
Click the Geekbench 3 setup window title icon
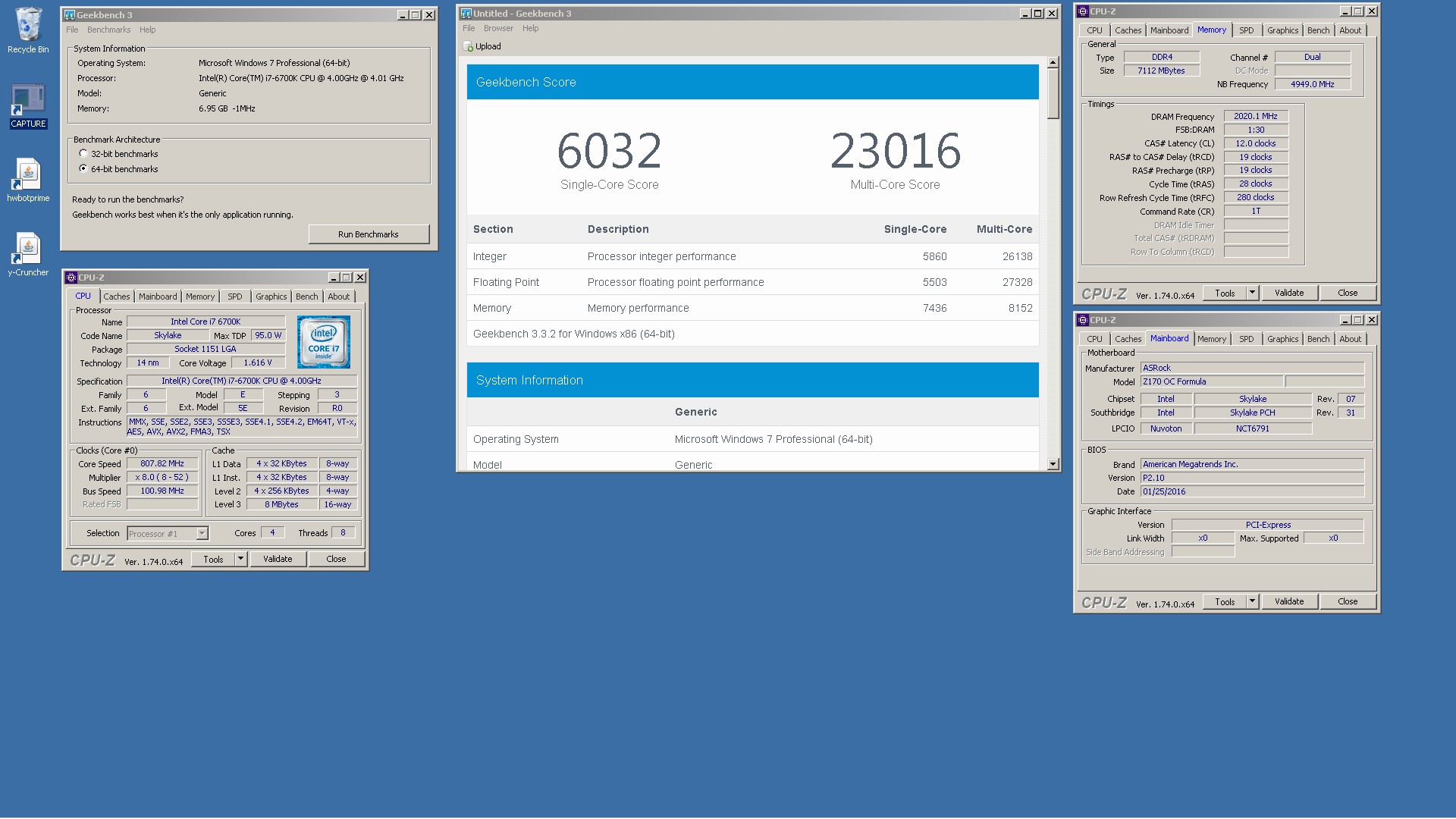click(x=70, y=14)
